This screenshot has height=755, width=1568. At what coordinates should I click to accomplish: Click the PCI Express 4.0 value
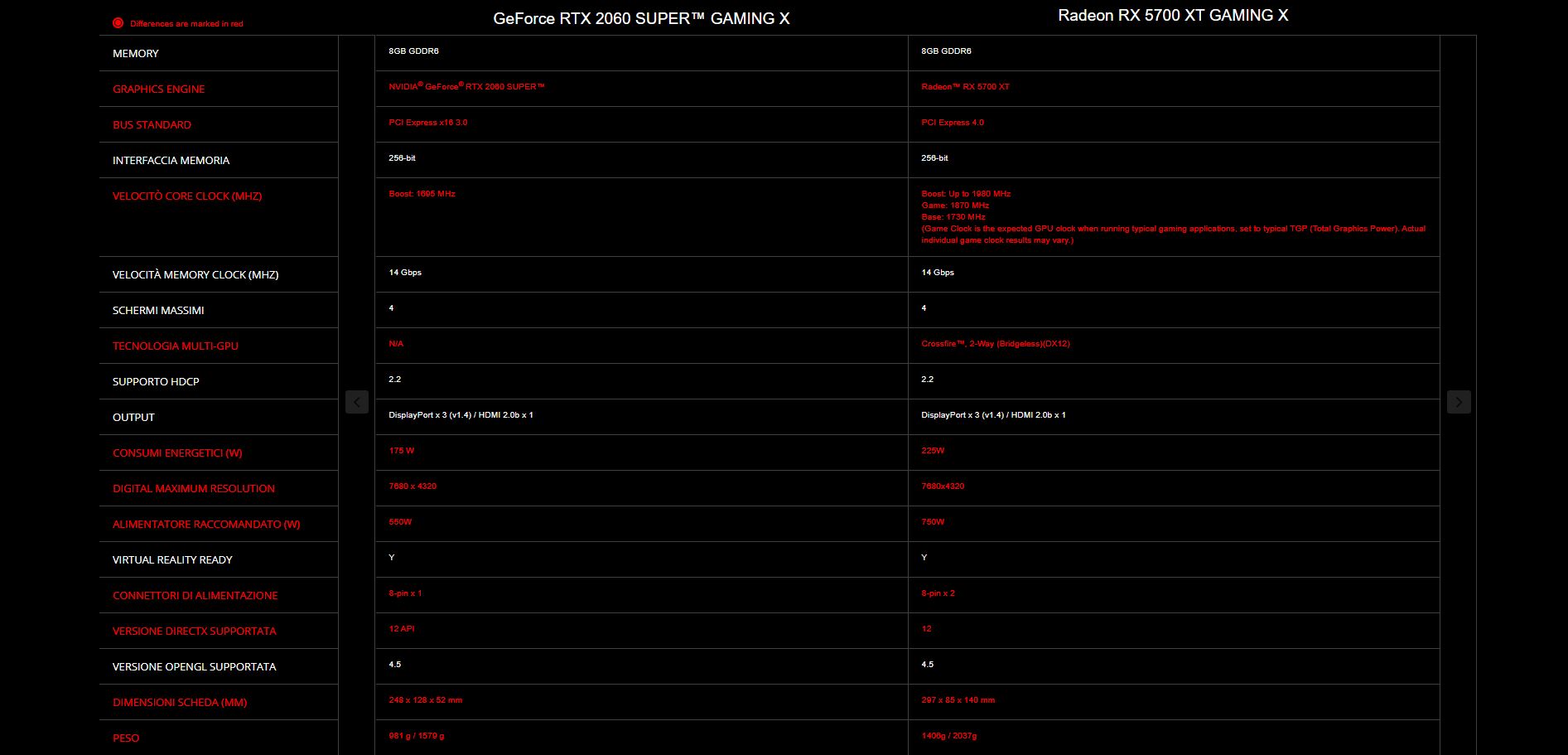[x=953, y=122]
